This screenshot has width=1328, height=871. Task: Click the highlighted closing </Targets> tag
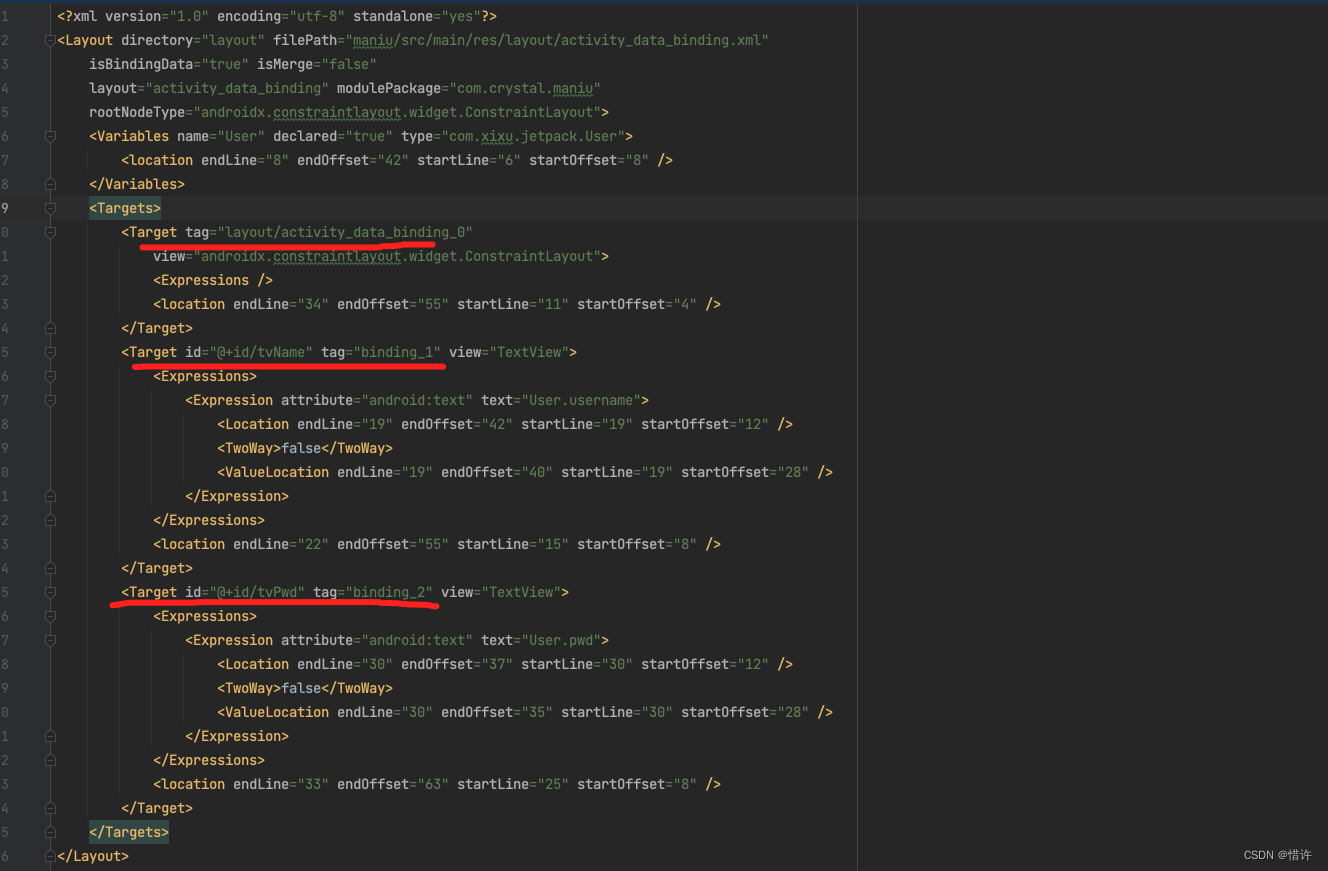(x=129, y=832)
